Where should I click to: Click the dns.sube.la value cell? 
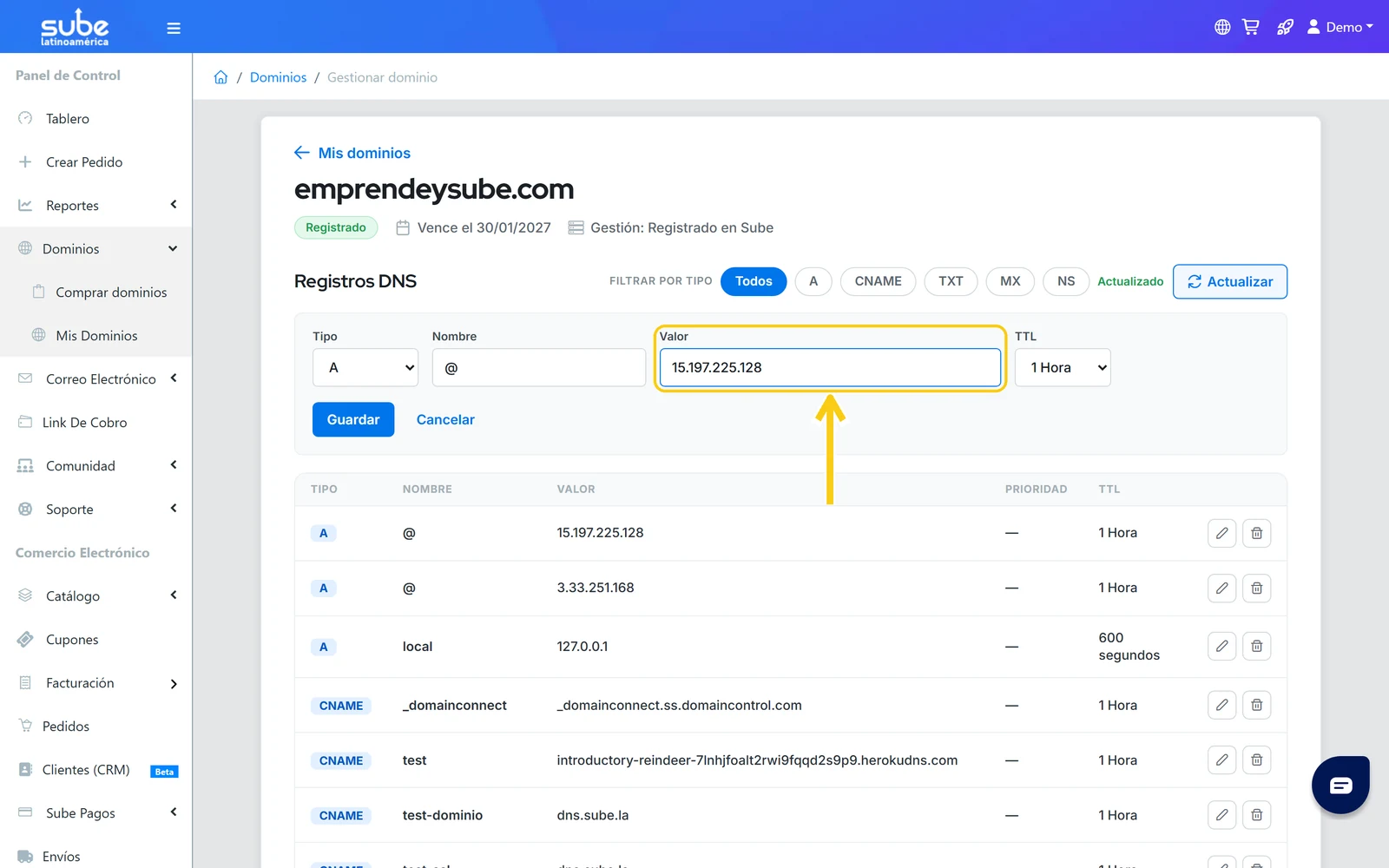click(593, 815)
